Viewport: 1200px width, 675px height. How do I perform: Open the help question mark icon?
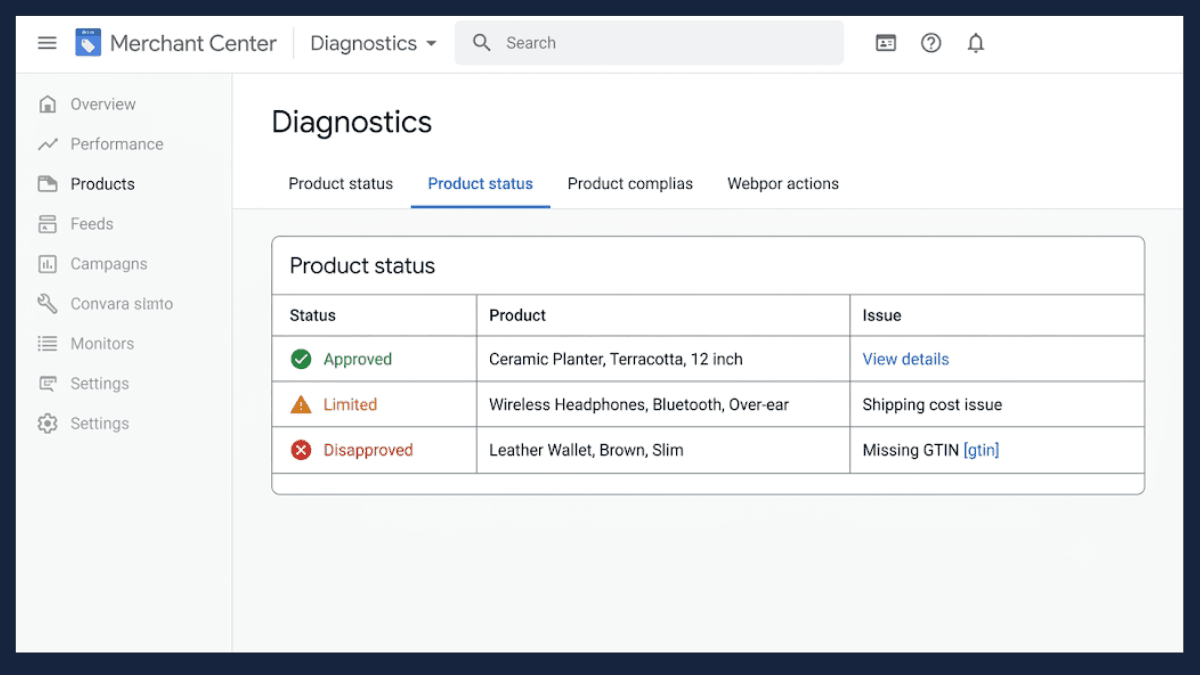pyautogui.click(x=931, y=43)
